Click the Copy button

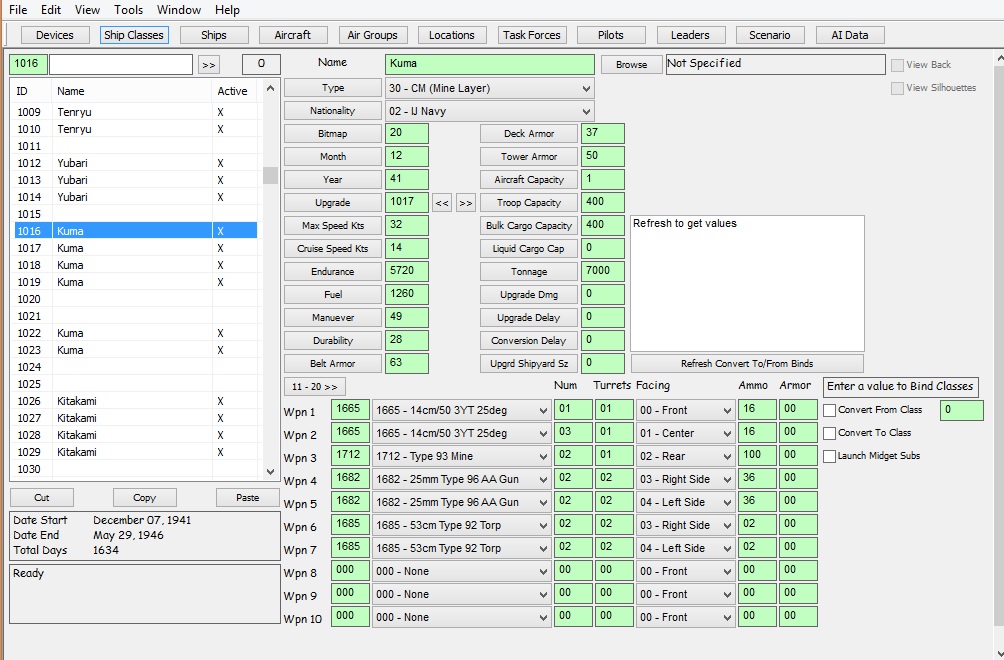[144, 497]
